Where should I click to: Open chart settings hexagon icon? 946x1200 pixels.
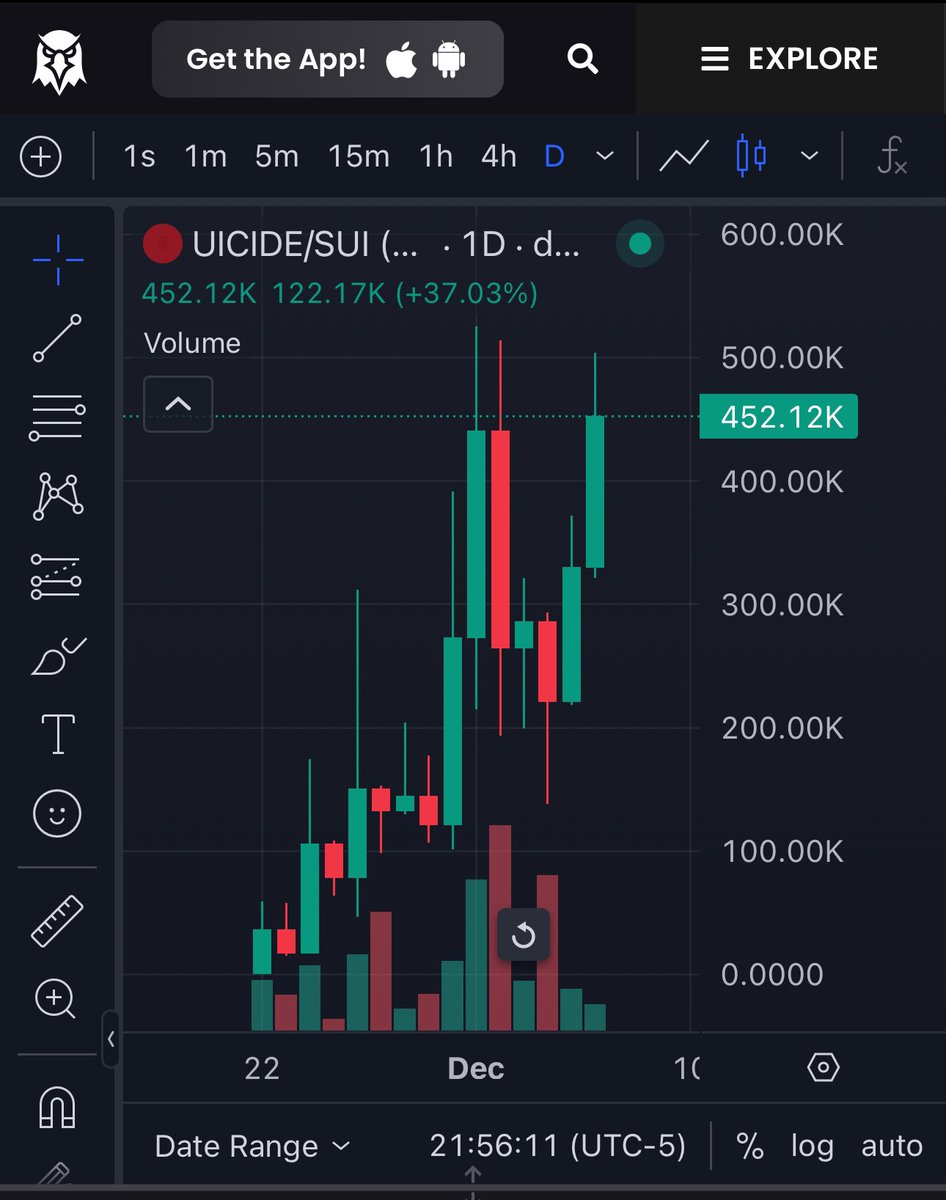pyautogui.click(x=822, y=1067)
